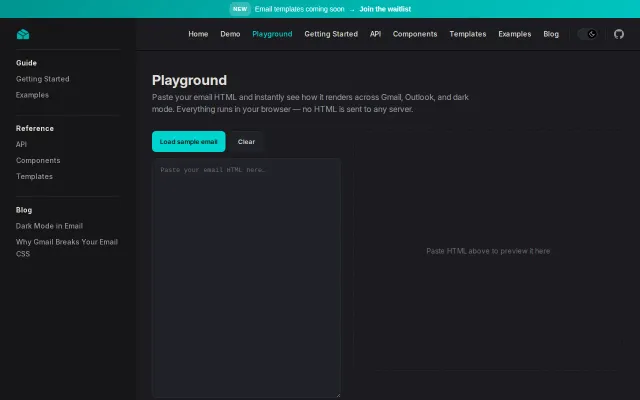This screenshot has height=400, width=640.
Task: Toggle the dark mode switch
Action: (587, 34)
